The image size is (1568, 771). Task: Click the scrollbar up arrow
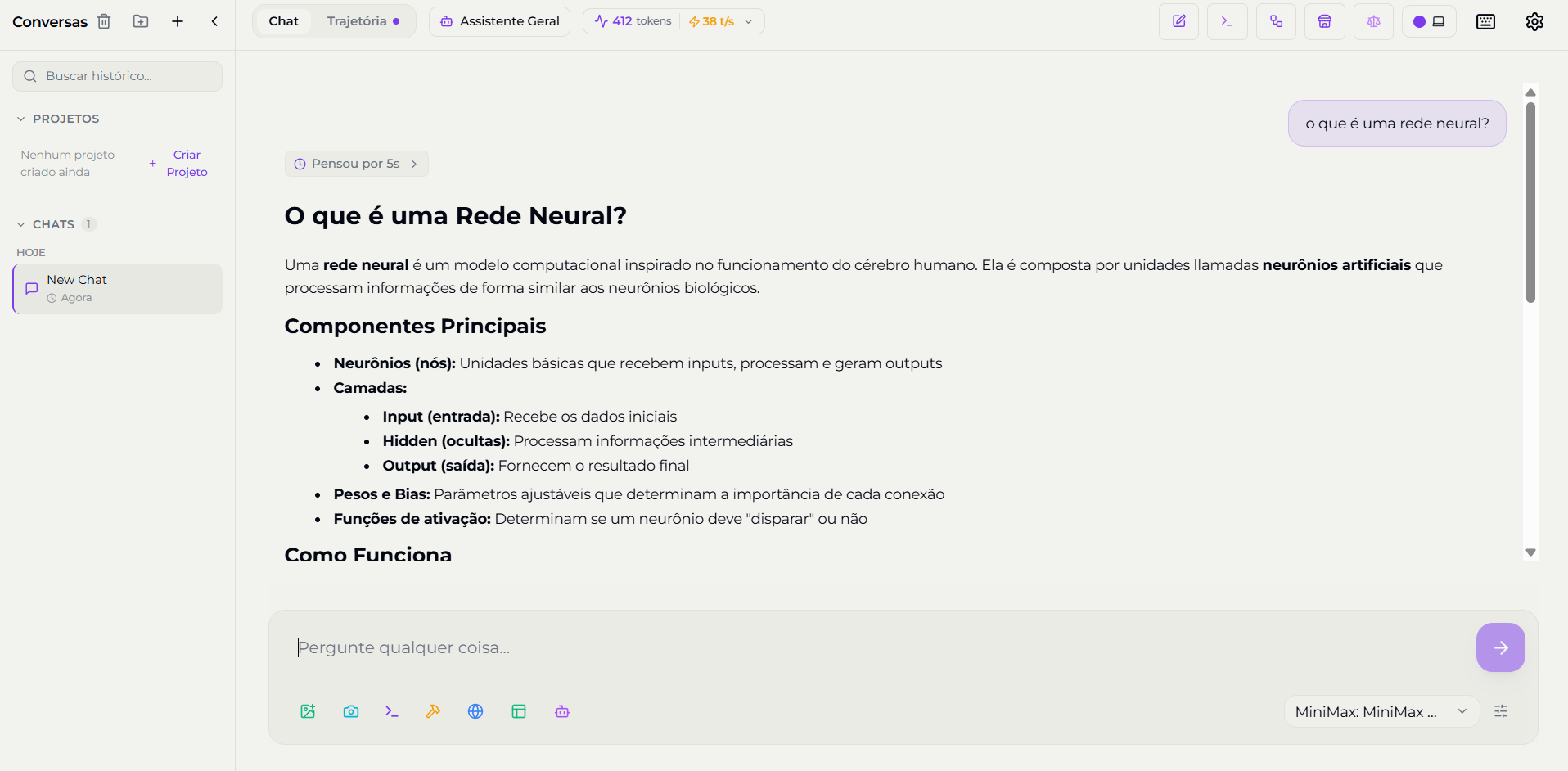pos(1530,92)
